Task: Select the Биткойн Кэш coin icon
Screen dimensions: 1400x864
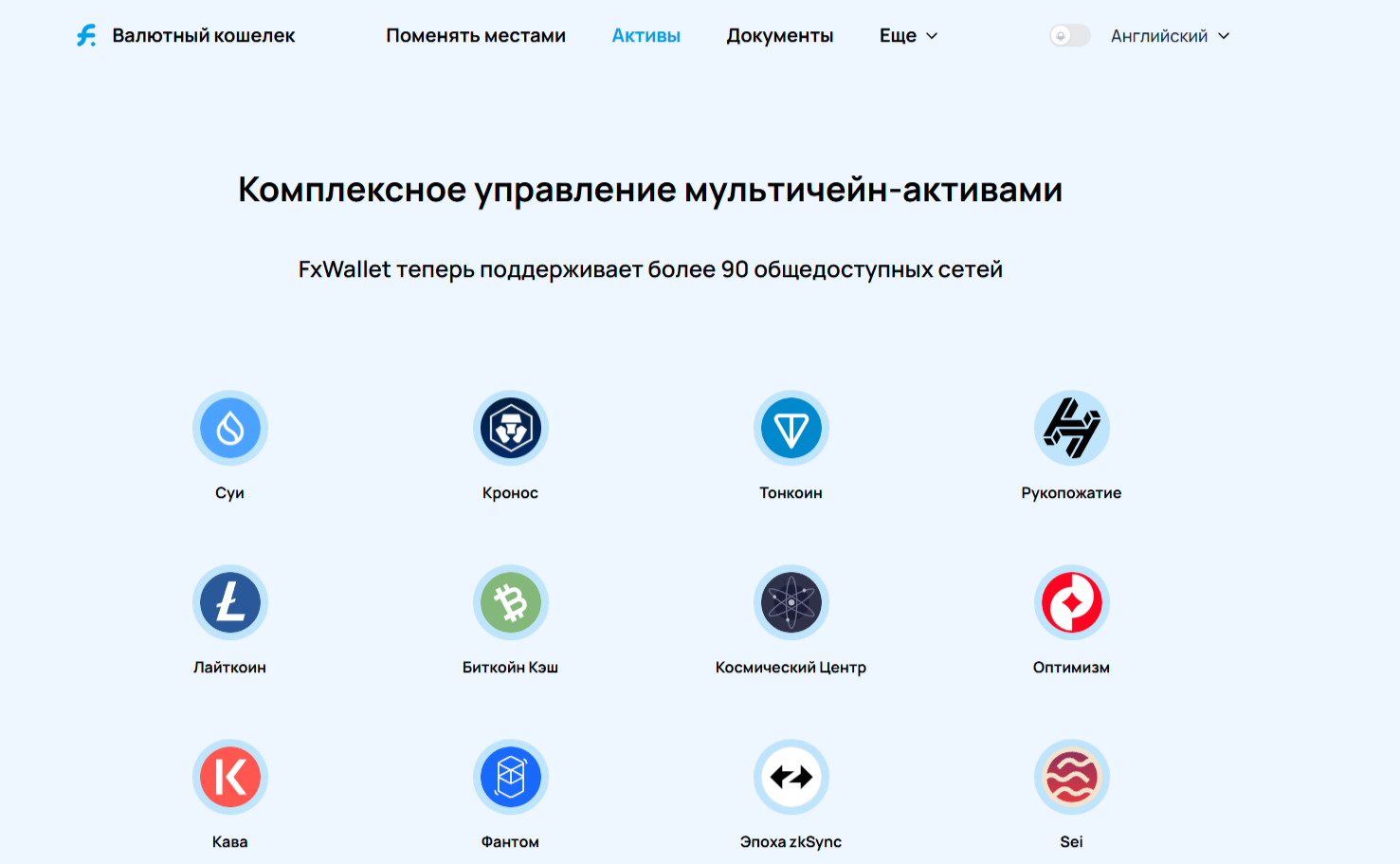Action: tap(511, 602)
